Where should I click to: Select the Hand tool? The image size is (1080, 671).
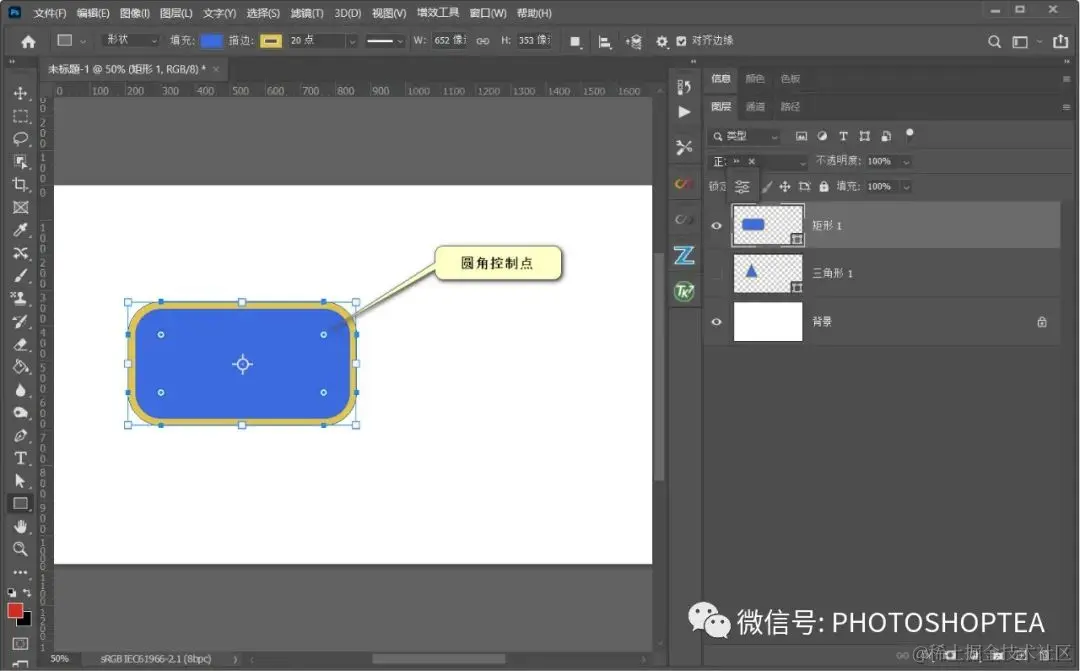click(21, 527)
